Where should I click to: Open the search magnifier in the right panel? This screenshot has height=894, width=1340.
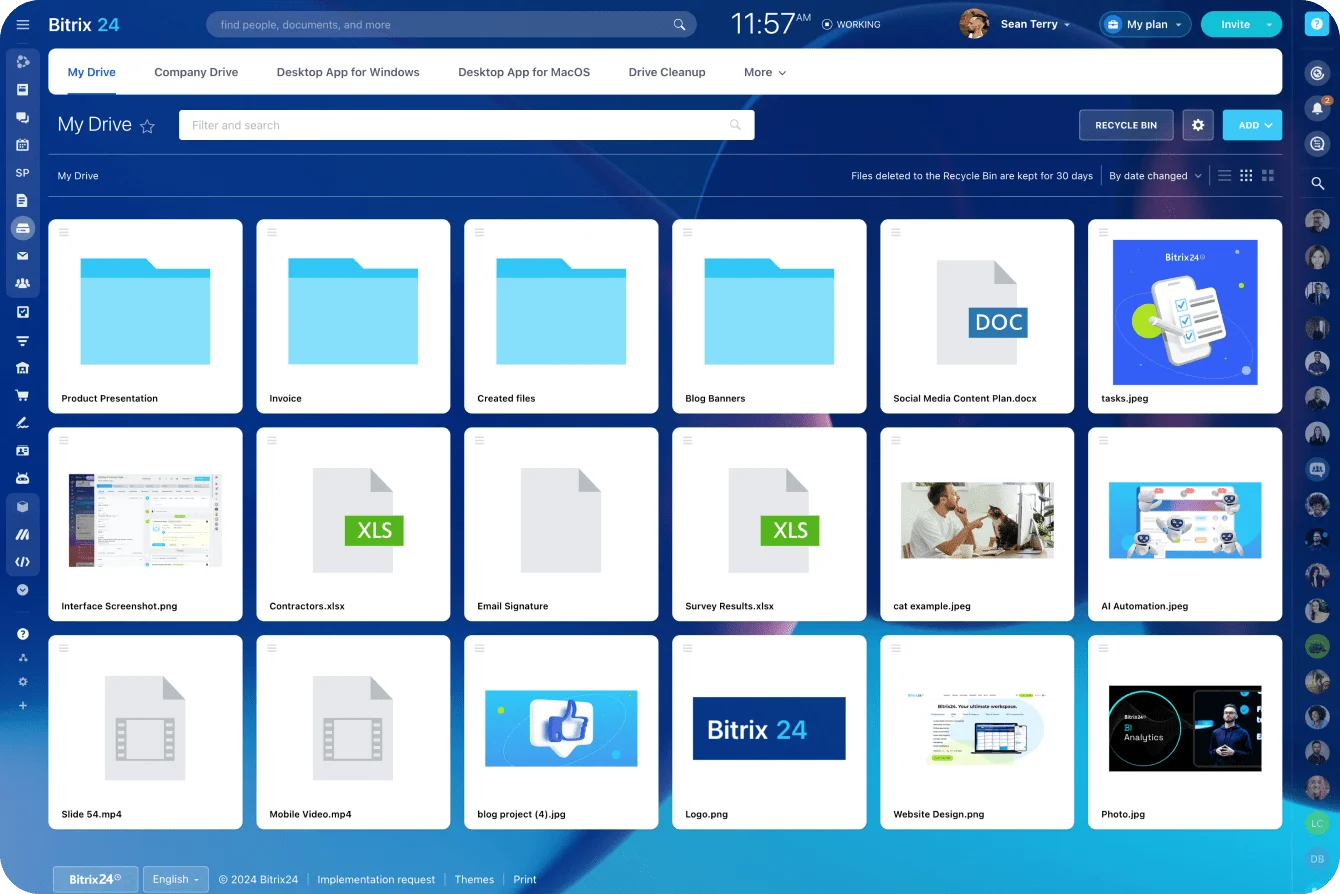(x=1317, y=183)
